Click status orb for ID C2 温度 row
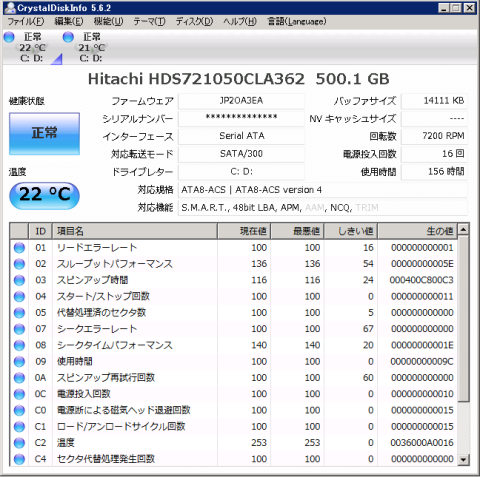The image size is (480, 477). coord(19,443)
